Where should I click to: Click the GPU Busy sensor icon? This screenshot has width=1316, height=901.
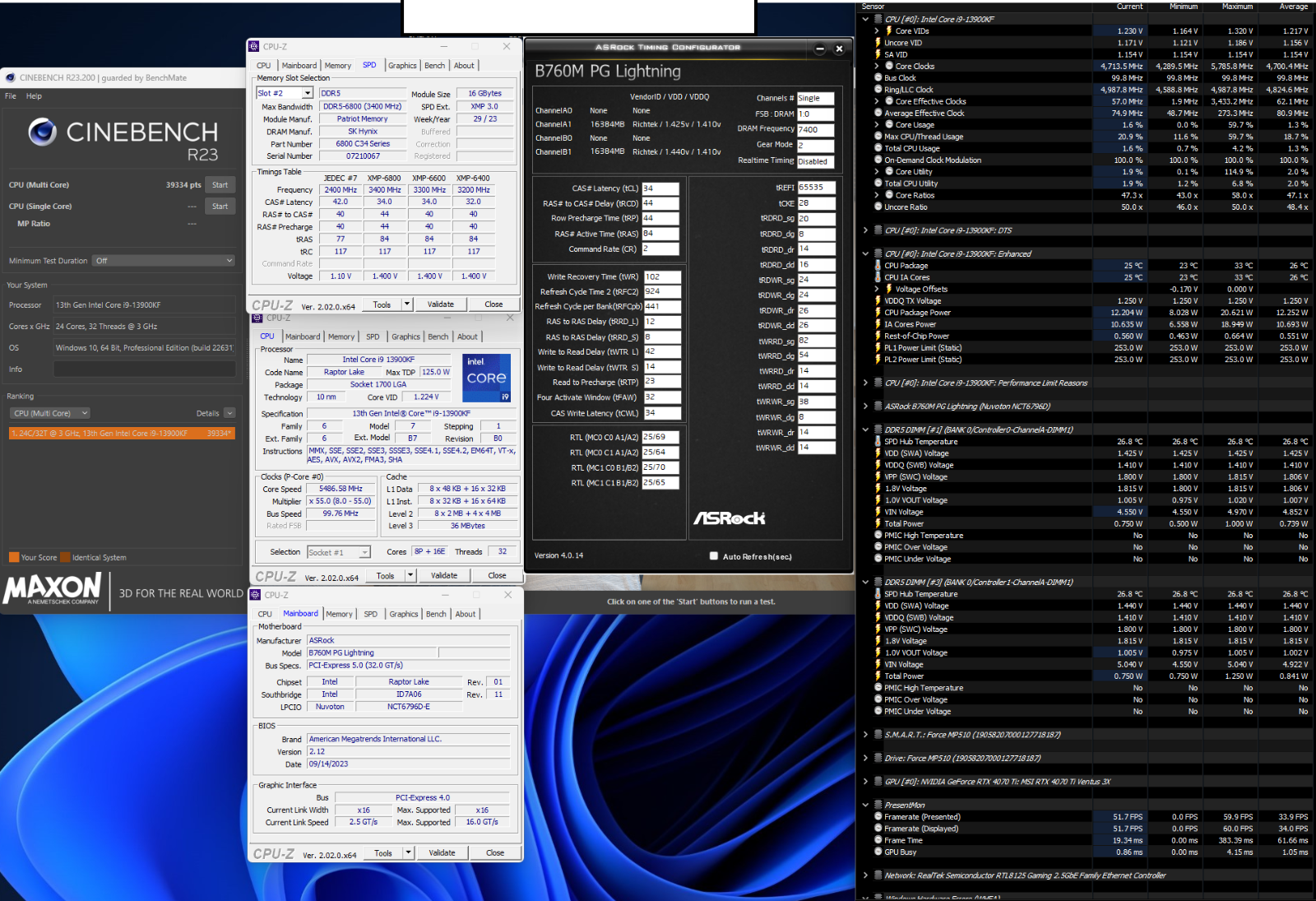pos(878,852)
